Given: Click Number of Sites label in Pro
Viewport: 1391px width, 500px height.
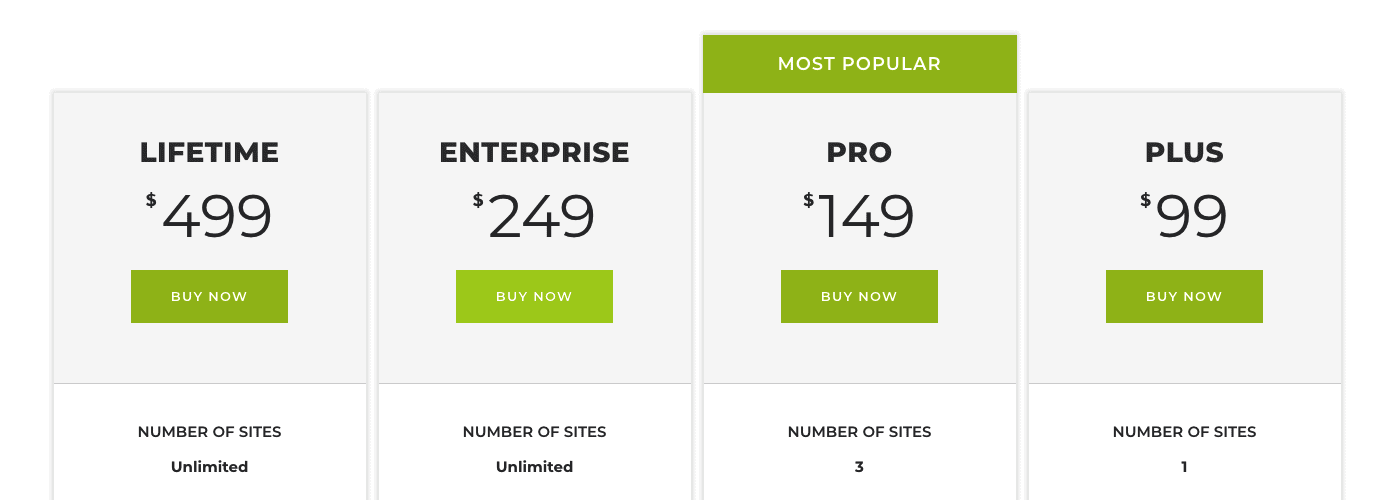Looking at the screenshot, I should click(x=859, y=432).
